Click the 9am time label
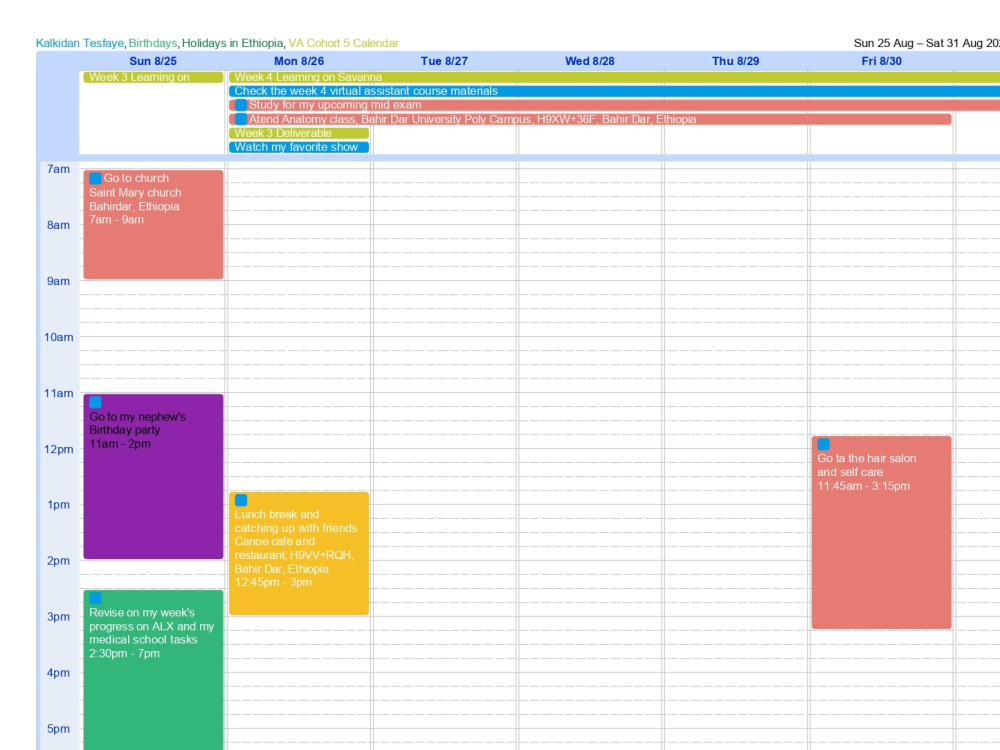The width and height of the screenshot is (1000, 750). pos(58,281)
